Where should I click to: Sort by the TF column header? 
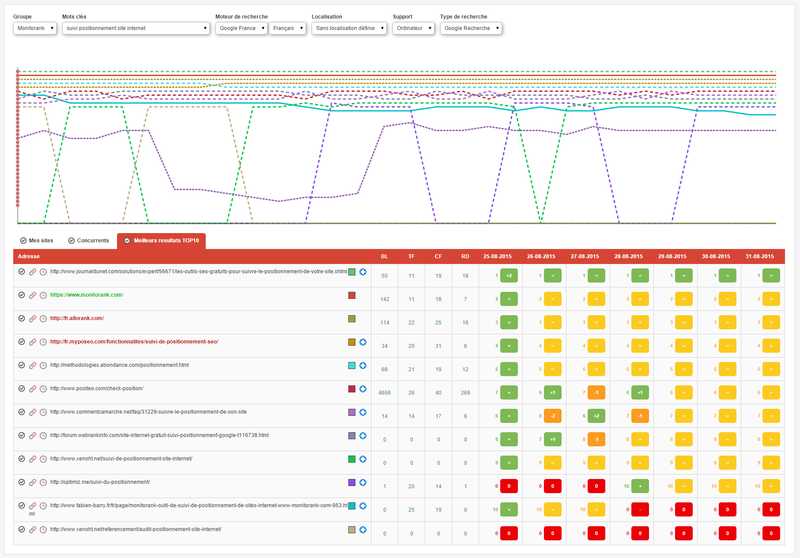[x=411, y=257]
